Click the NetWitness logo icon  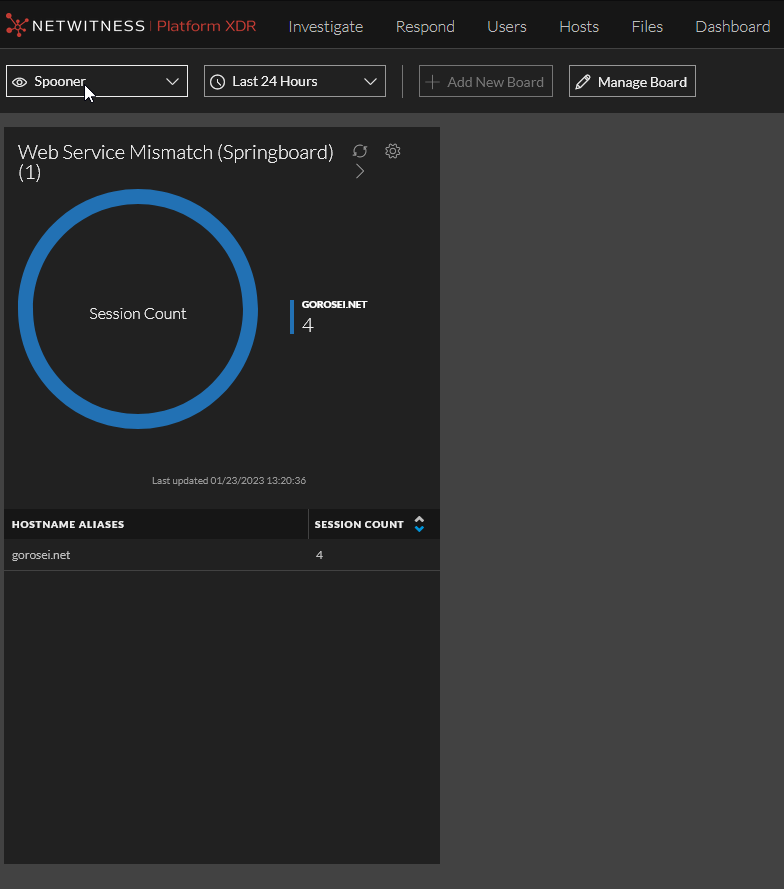tap(17, 26)
